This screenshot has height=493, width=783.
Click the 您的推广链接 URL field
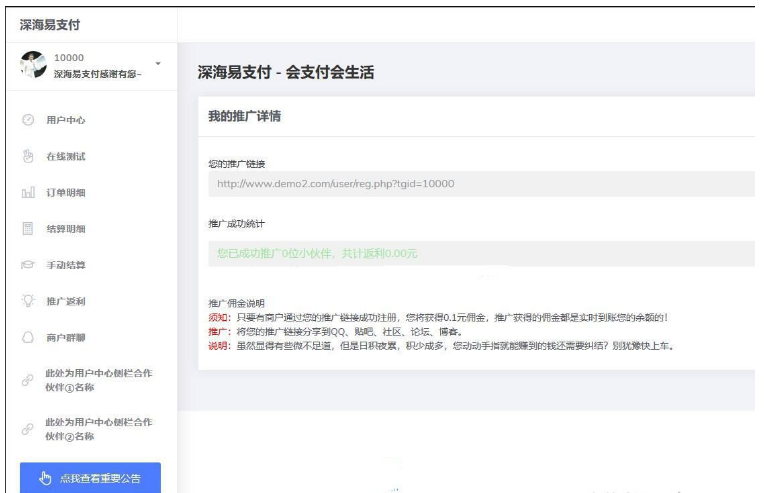point(480,184)
